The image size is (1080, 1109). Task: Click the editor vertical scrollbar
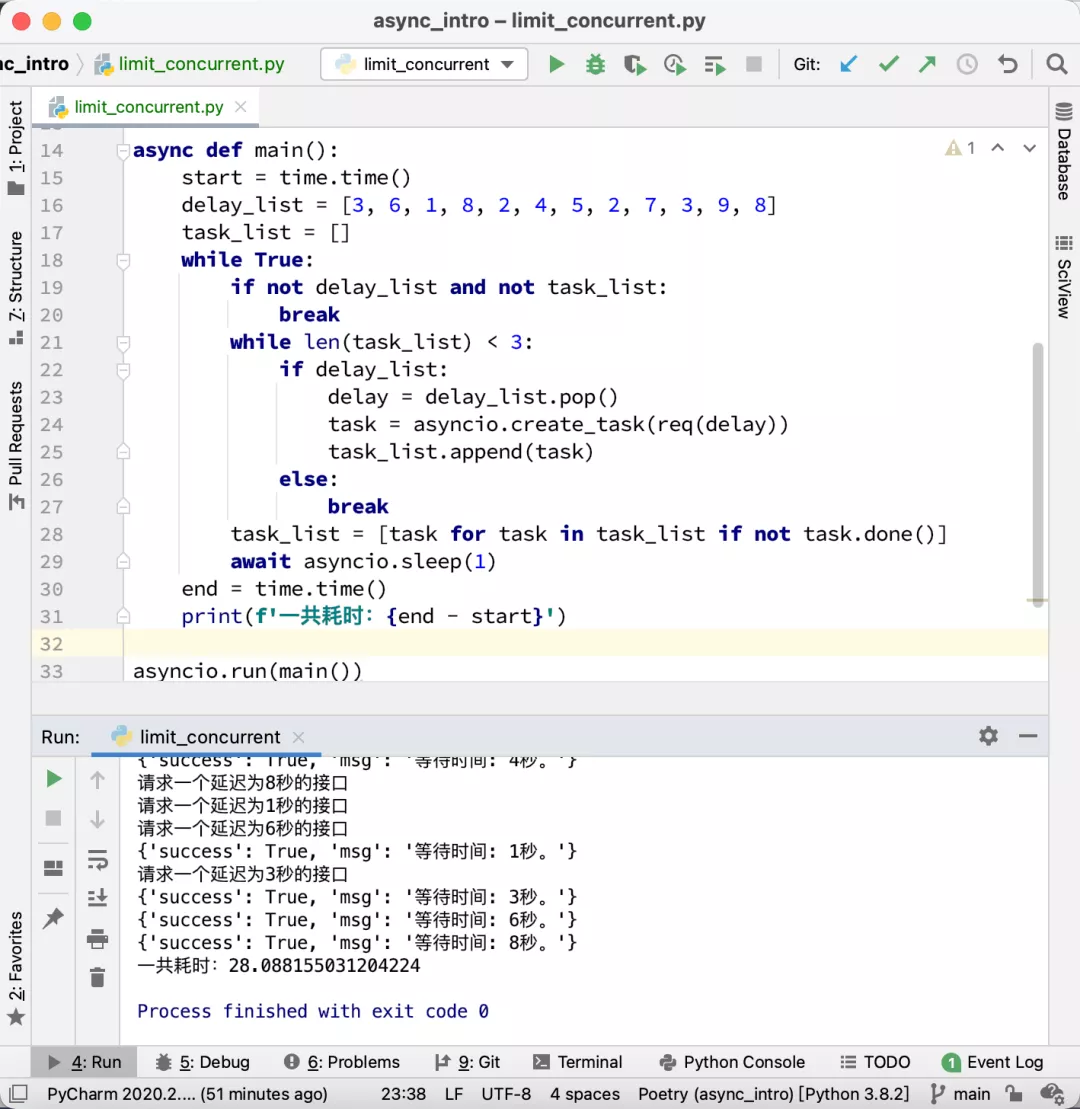click(x=1038, y=470)
